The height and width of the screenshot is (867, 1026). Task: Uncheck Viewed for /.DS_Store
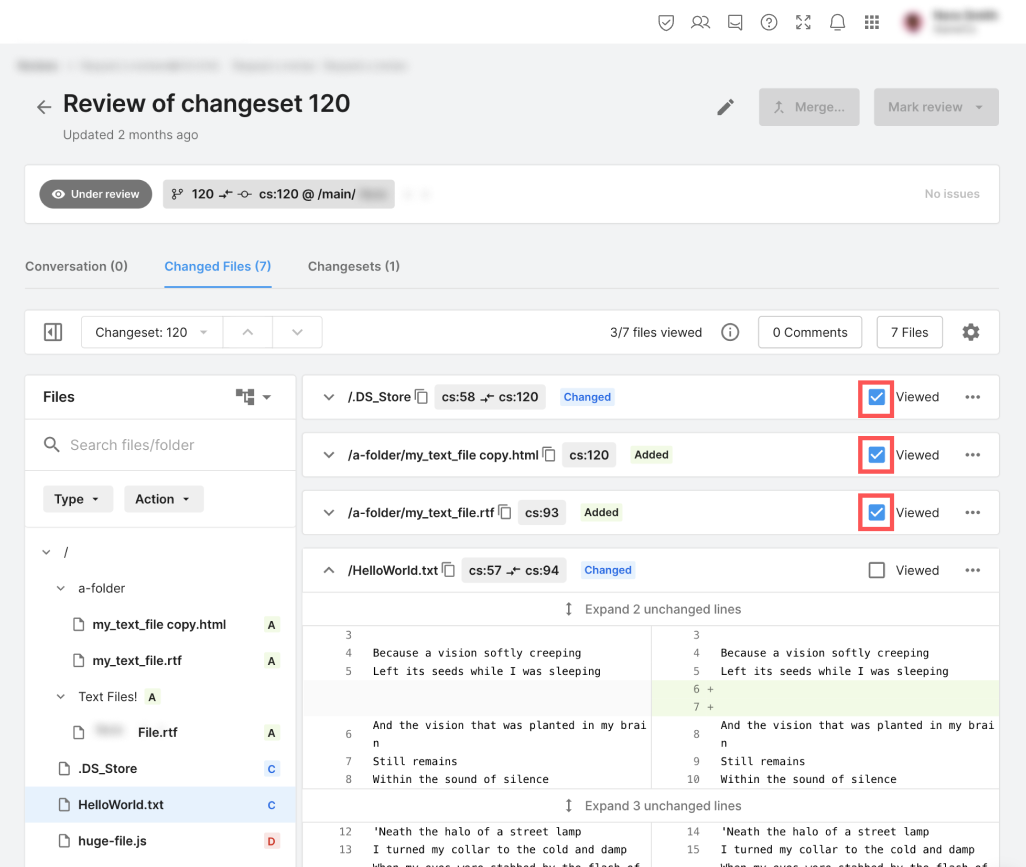pos(877,397)
